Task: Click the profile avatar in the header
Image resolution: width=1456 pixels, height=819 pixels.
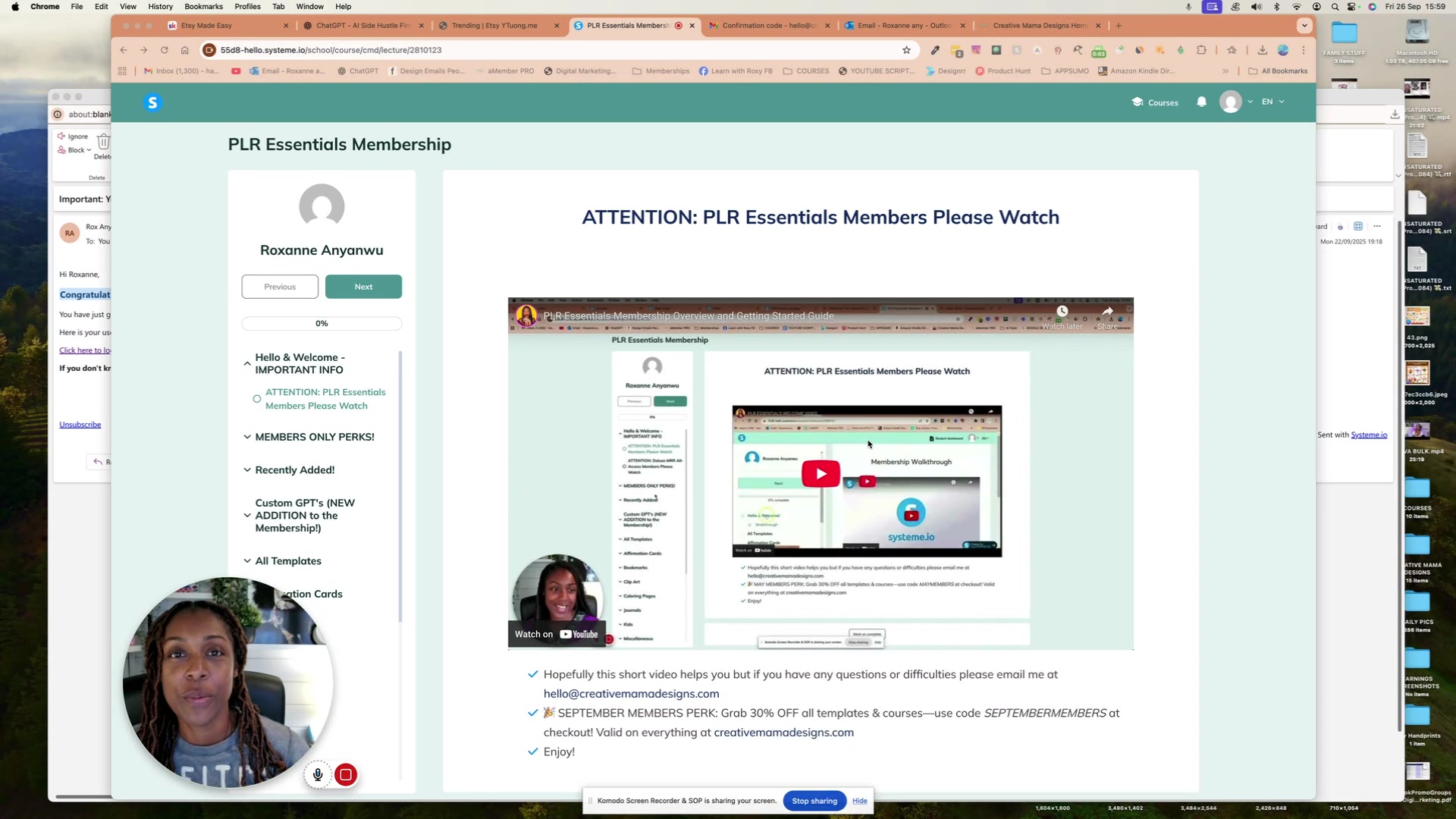Action: pos(1230,102)
